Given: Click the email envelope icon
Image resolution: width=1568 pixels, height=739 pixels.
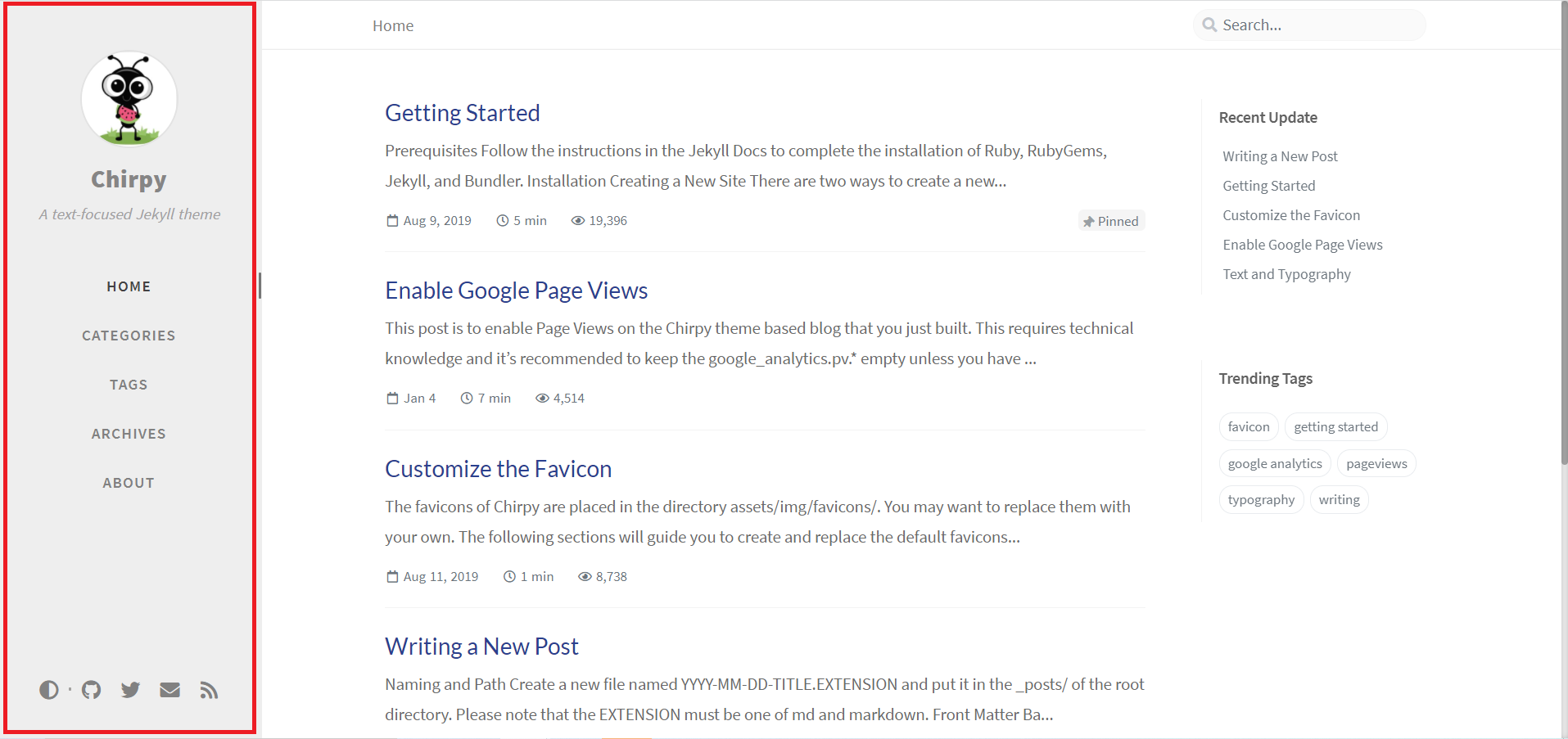Looking at the screenshot, I should pyautogui.click(x=169, y=690).
